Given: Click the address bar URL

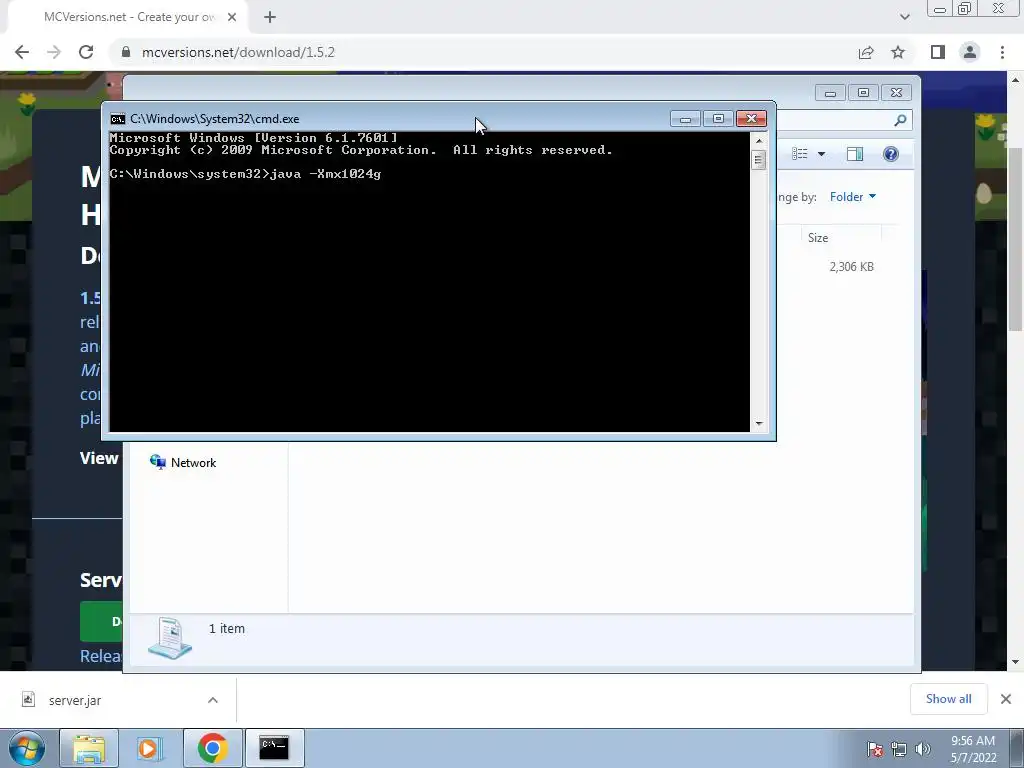Looking at the screenshot, I should tap(238, 52).
